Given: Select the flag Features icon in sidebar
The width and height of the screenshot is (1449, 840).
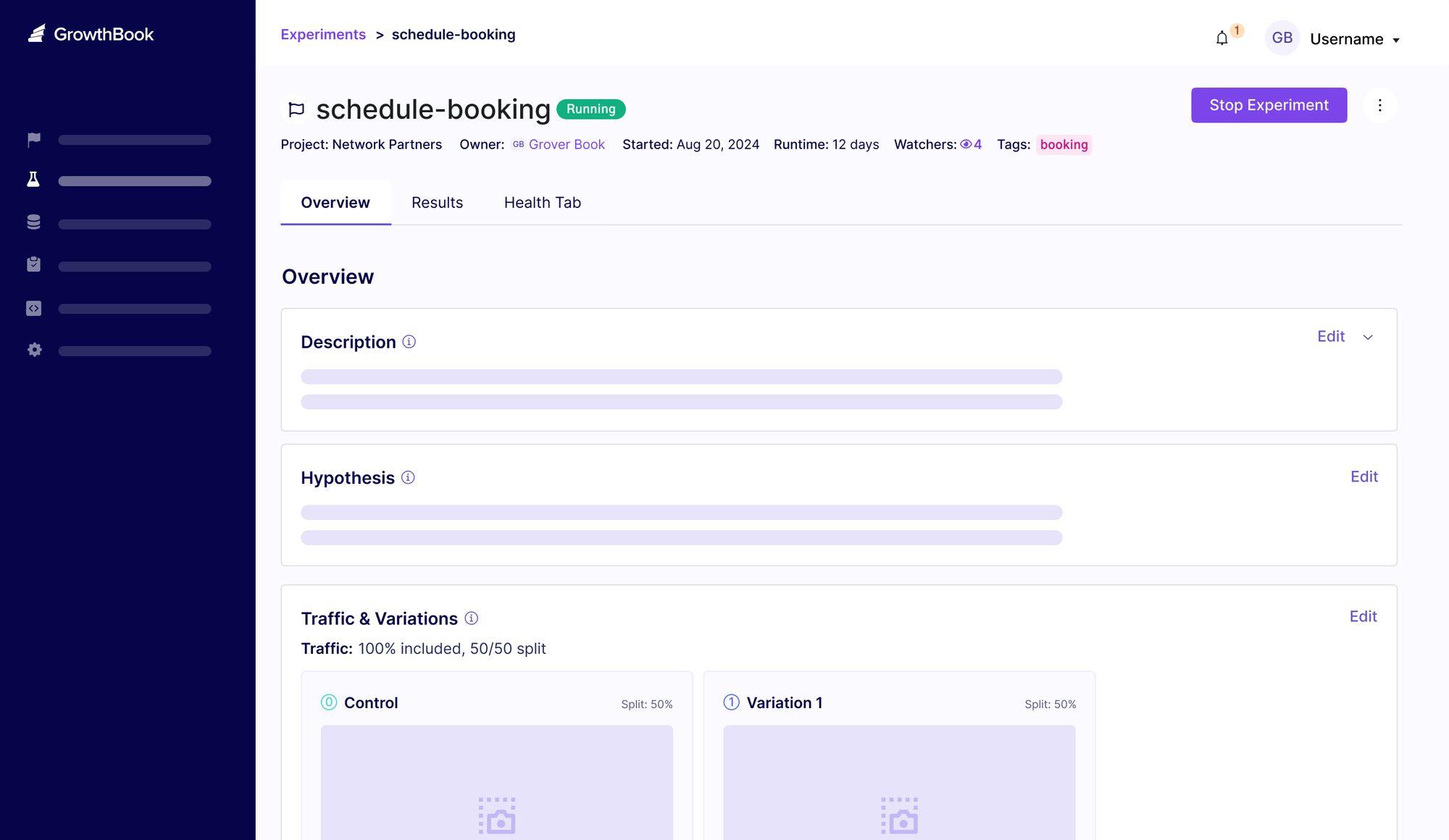Looking at the screenshot, I should point(33,138).
